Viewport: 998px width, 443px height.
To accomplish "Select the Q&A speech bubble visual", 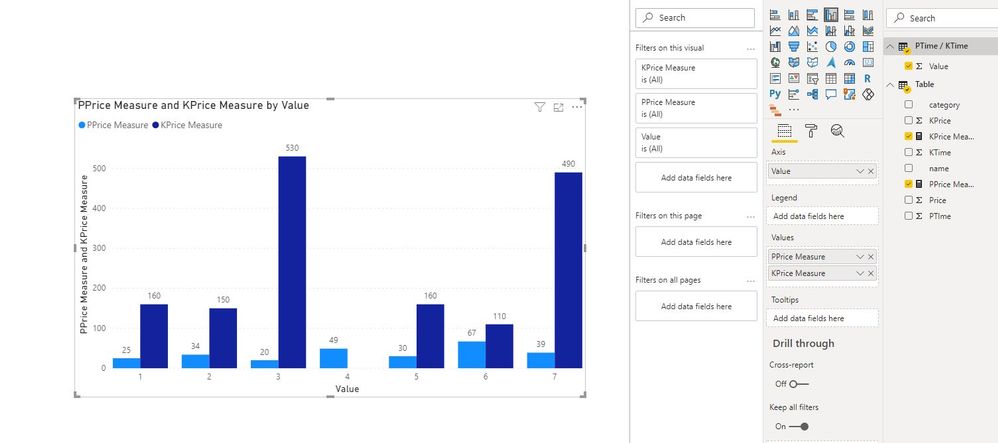I will [831, 94].
